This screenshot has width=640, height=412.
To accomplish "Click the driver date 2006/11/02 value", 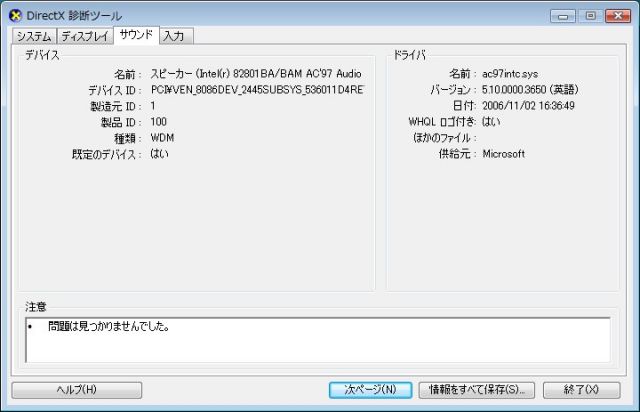I will coord(526,106).
